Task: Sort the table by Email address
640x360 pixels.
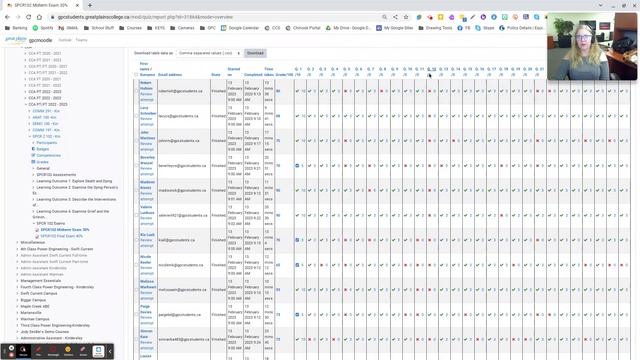Action: tap(170, 75)
